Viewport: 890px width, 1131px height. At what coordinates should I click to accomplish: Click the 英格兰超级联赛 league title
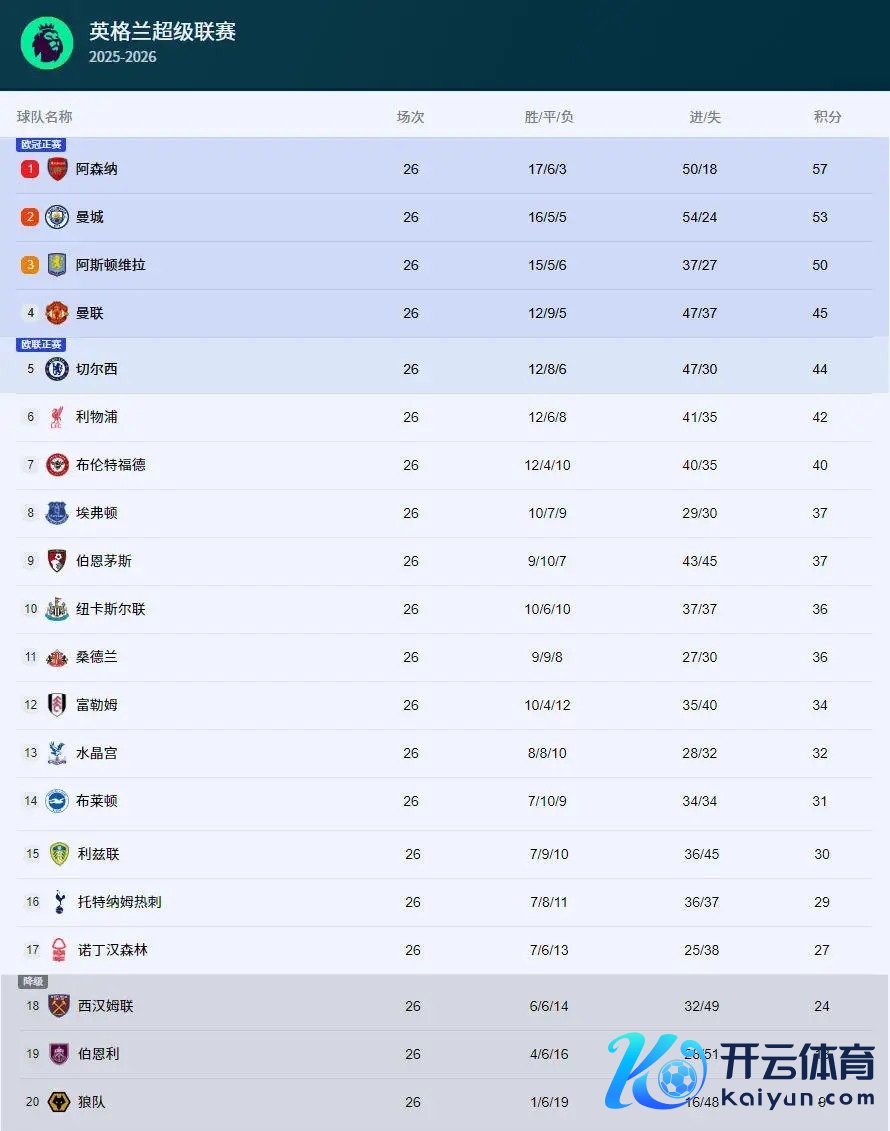(162, 32)
